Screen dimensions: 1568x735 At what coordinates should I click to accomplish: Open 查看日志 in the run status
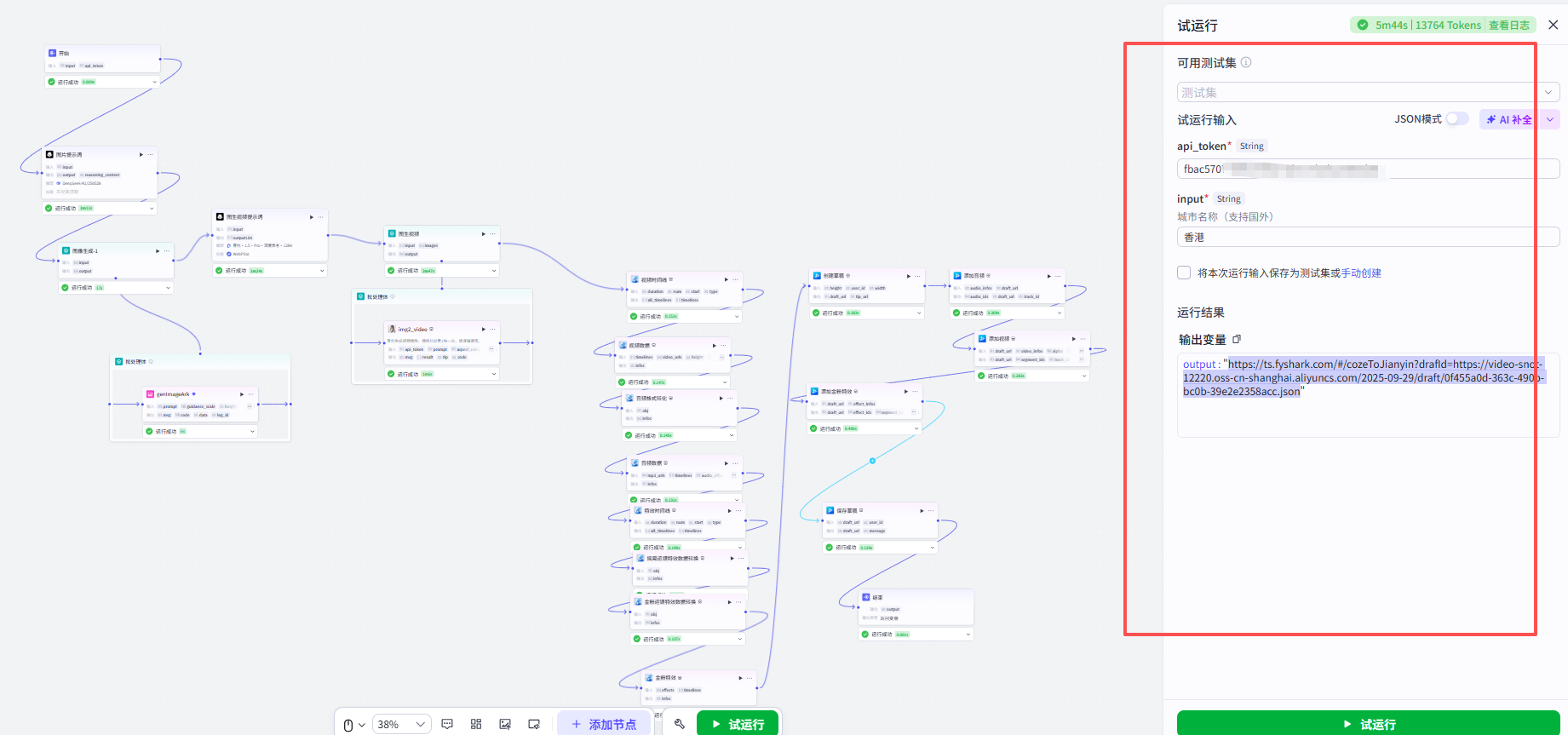(x=1508, y=26)
